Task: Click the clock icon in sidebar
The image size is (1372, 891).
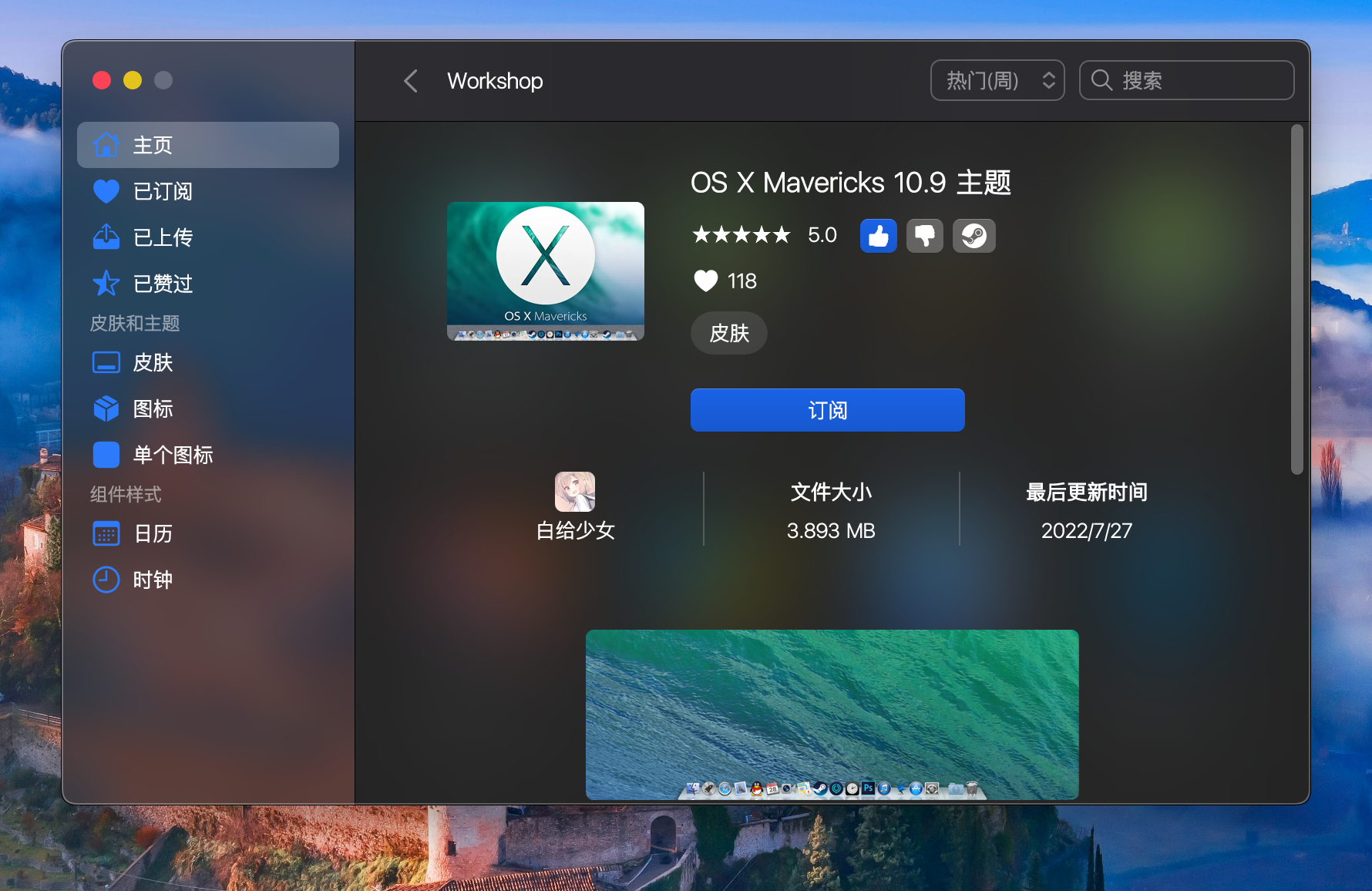Action: point(106,580)
